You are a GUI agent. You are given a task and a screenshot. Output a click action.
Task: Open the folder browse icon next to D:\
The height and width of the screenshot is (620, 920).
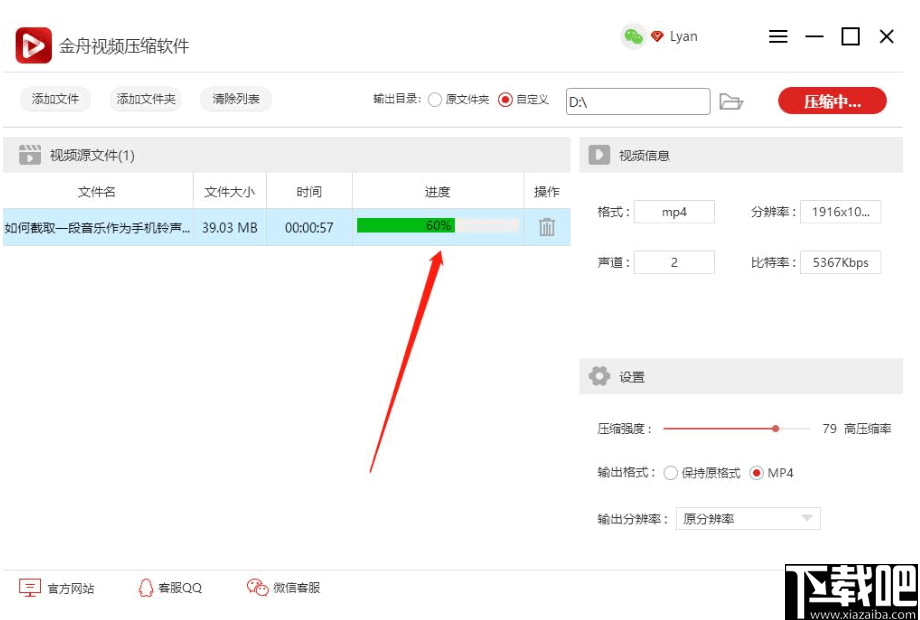tap(731, 101)
